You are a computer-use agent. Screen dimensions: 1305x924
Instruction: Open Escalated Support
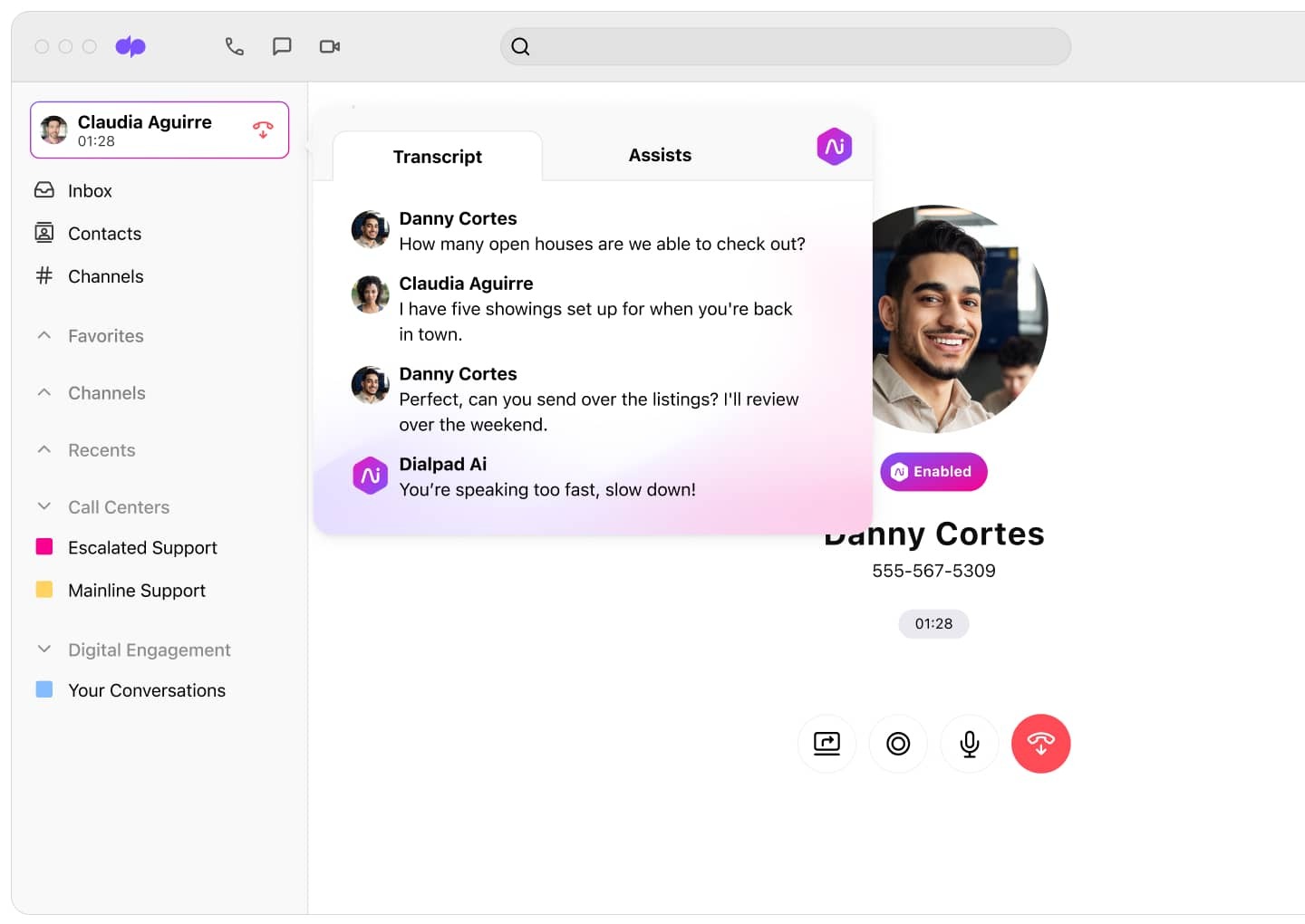142,547
